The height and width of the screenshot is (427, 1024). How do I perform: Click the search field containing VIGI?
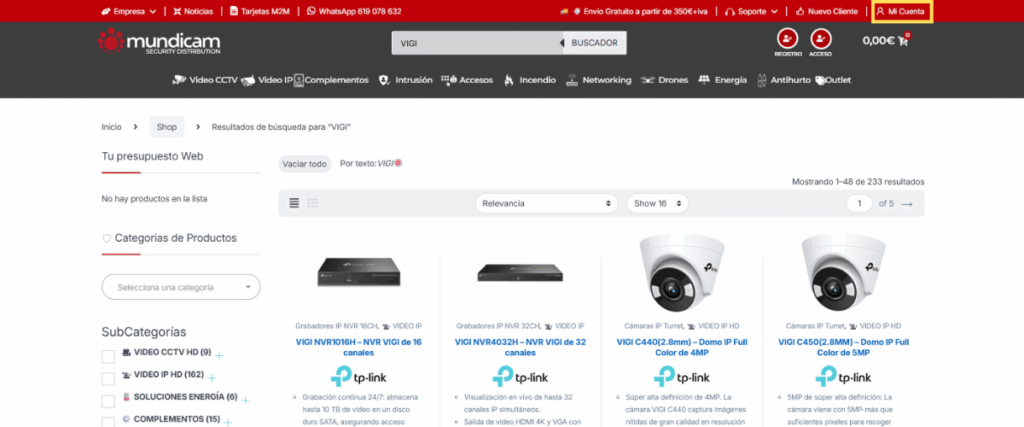[x=477, y=43]
